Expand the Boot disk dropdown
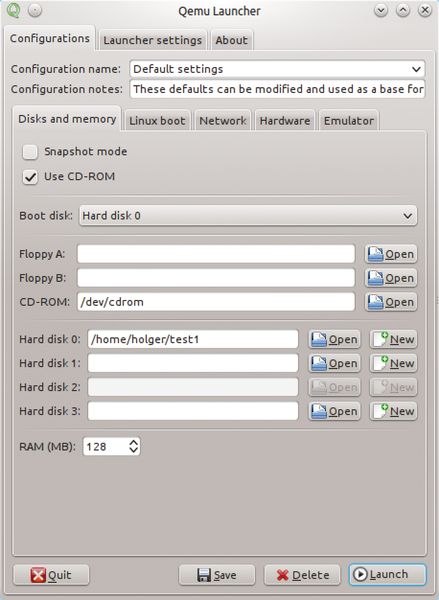This screenshot has height=600, width=439. [x=248, y=216]
